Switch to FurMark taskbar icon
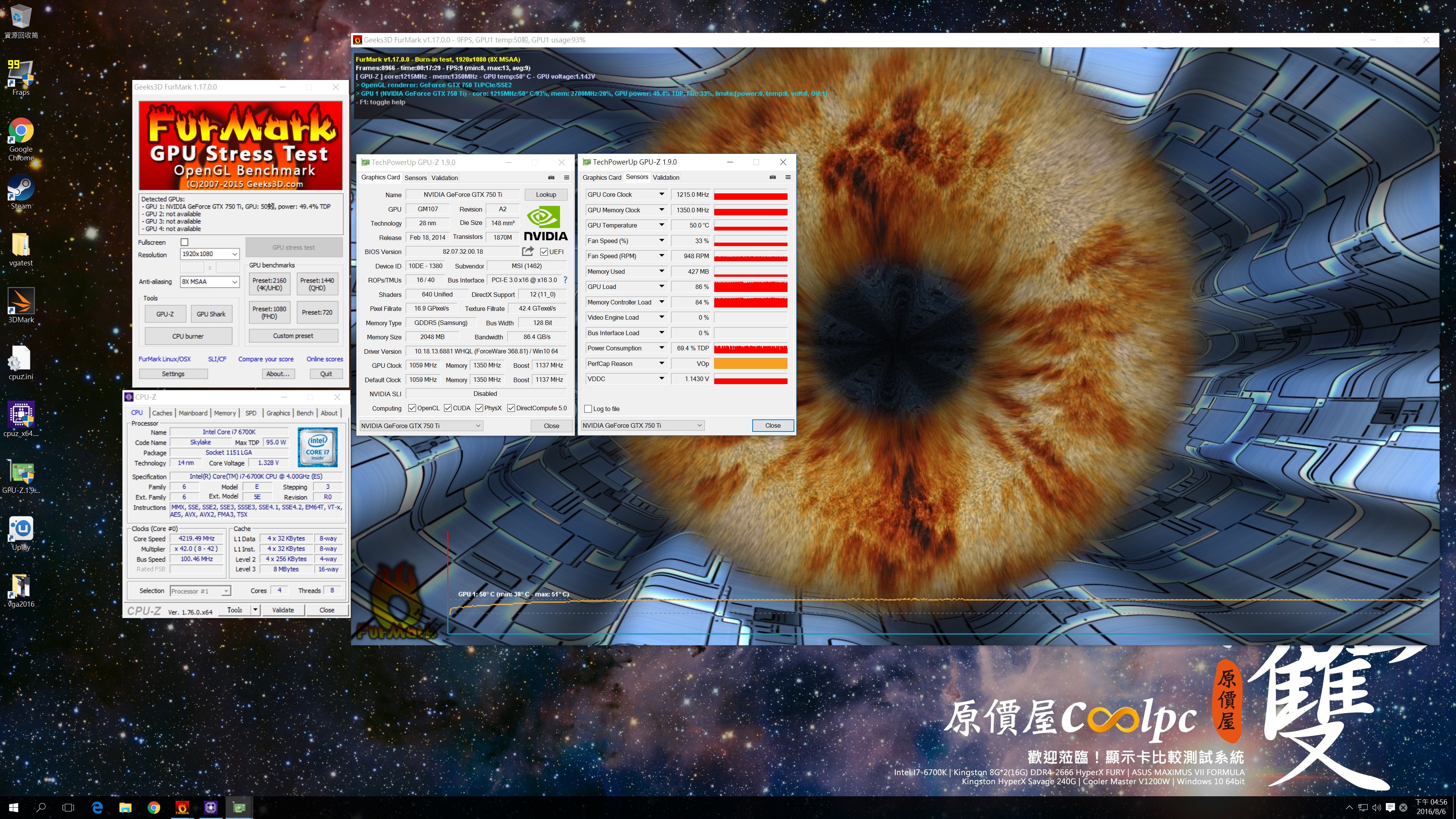The height and width of the screenshot is (819, 1456). (x=182, y=807)
